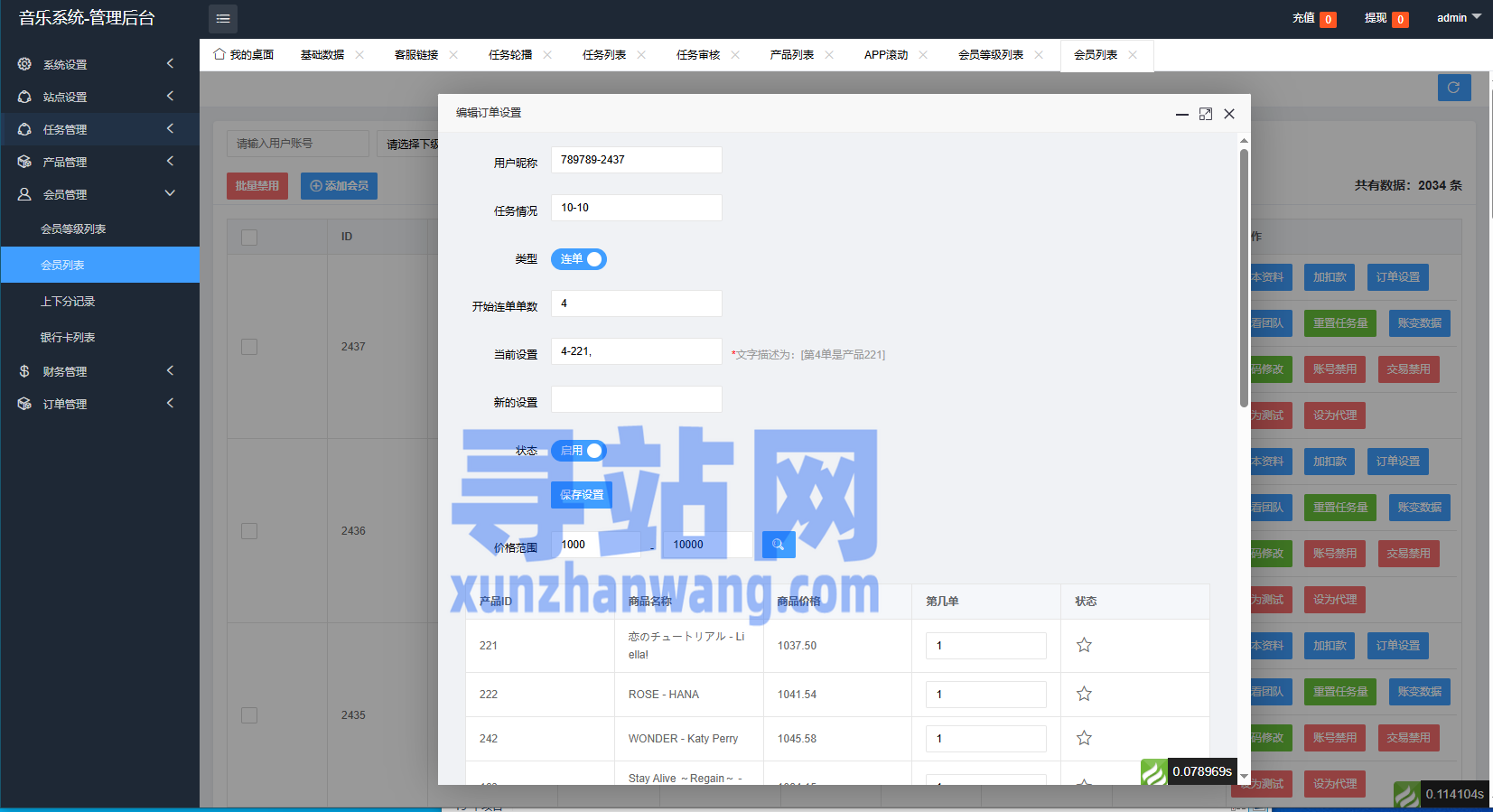Open the 提现 notification link
This screenshot has width=1493, height=812.
(x=1386, y=18)
